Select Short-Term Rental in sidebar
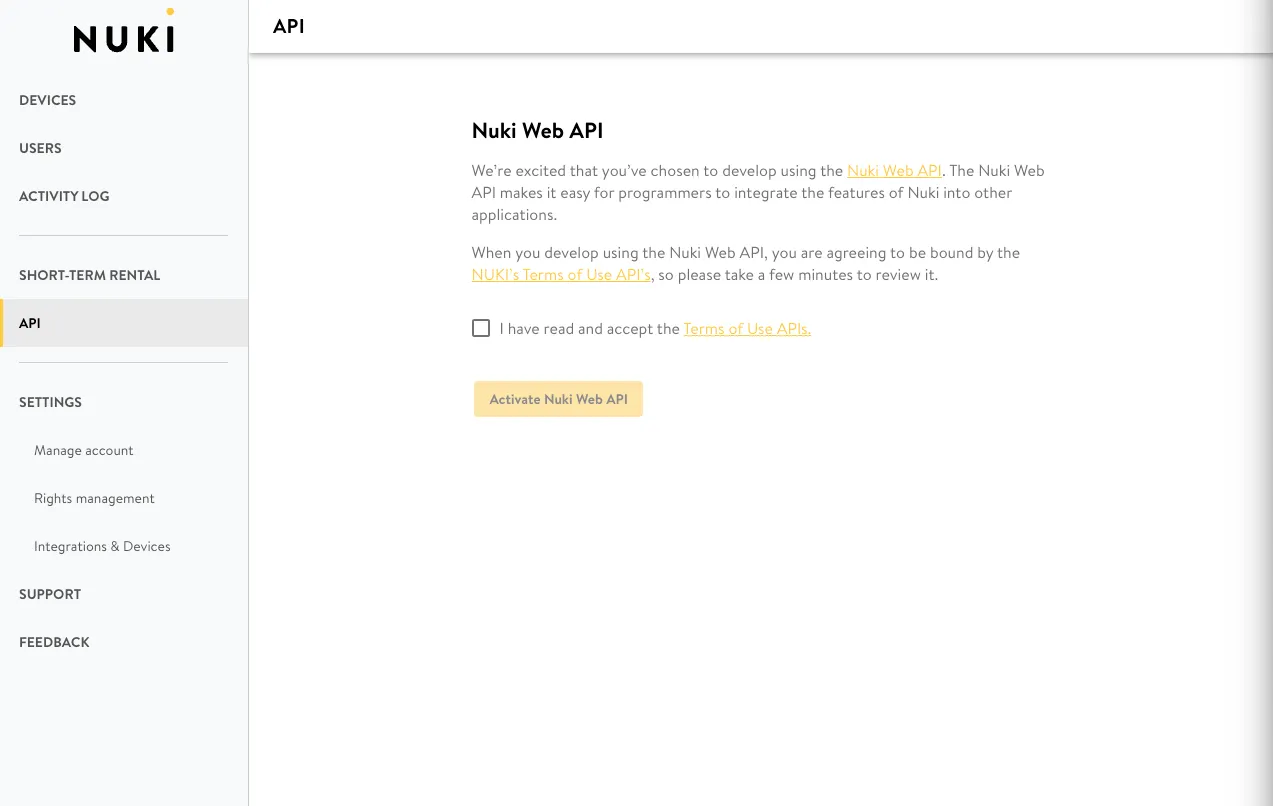Viewport: 1273px width, 806px height. pyautogui.click(x=90, y=275)
